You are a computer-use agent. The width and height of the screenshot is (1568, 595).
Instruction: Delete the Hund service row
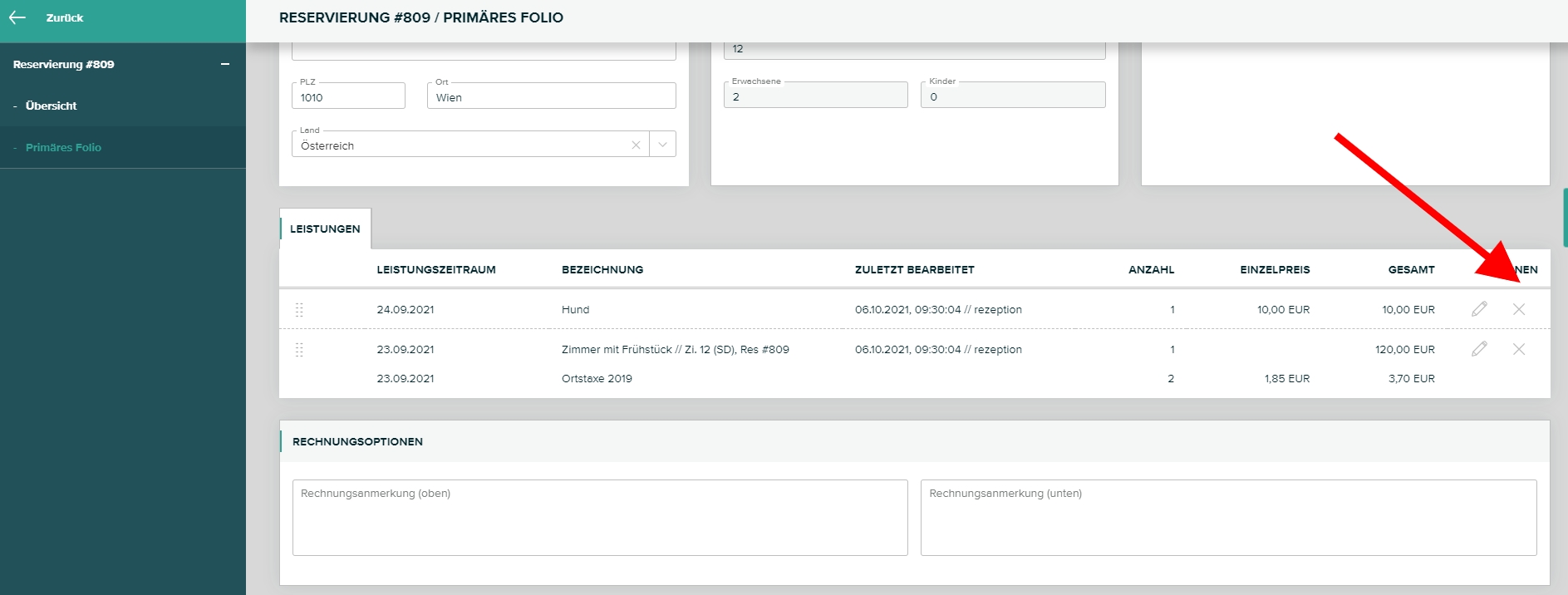click(x=1518, y=309)
